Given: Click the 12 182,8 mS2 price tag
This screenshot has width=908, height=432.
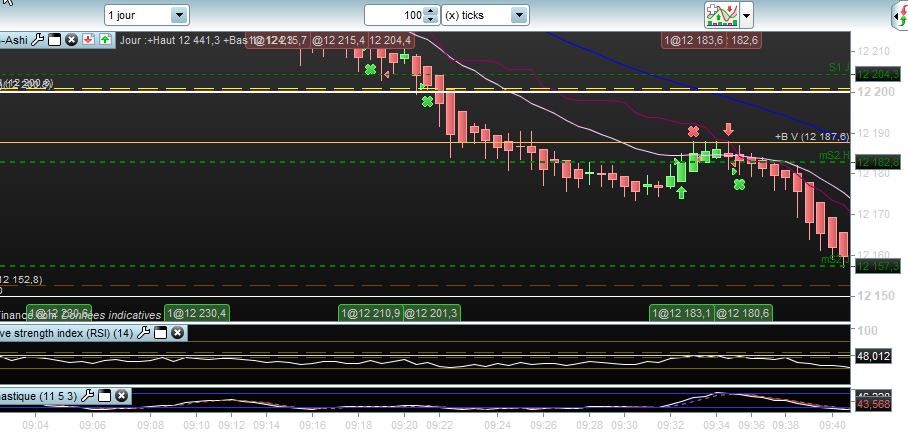Looking at the screenshot, I should 877,162.
